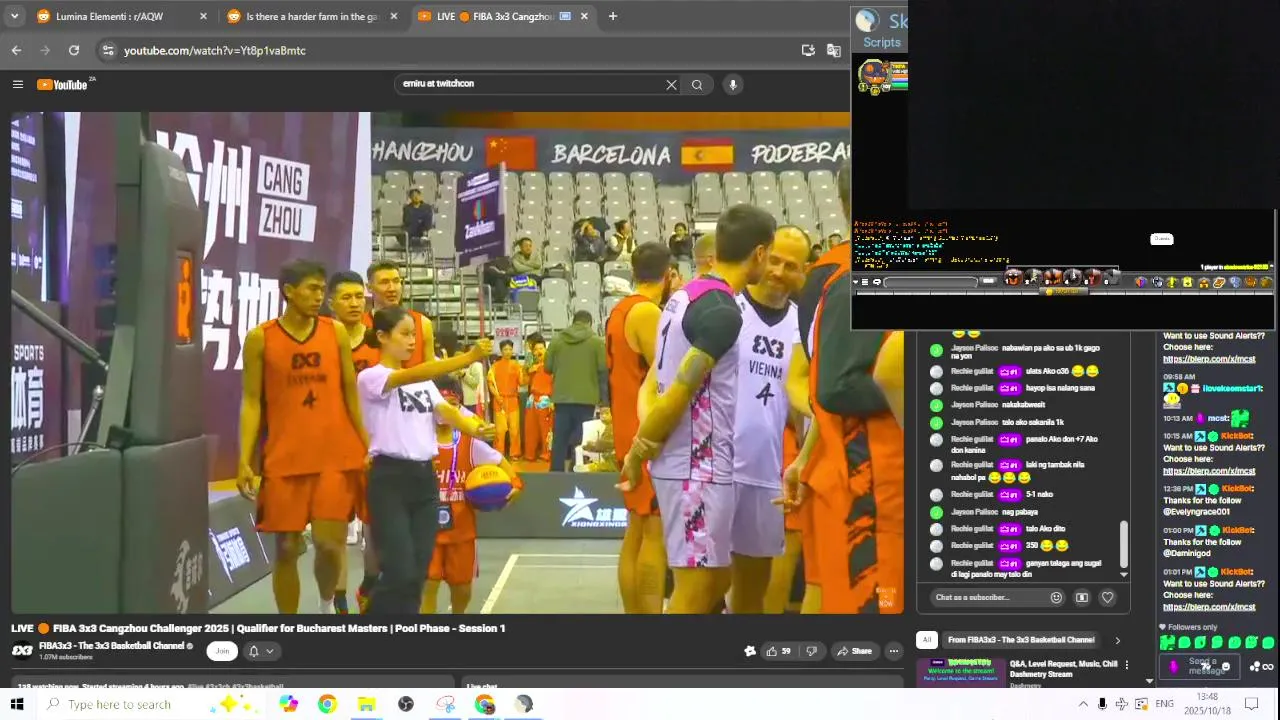Viewport: 1280px width, 720px height.
Task: Run the YouTube search with magnifier button
Action: [697, 85]
